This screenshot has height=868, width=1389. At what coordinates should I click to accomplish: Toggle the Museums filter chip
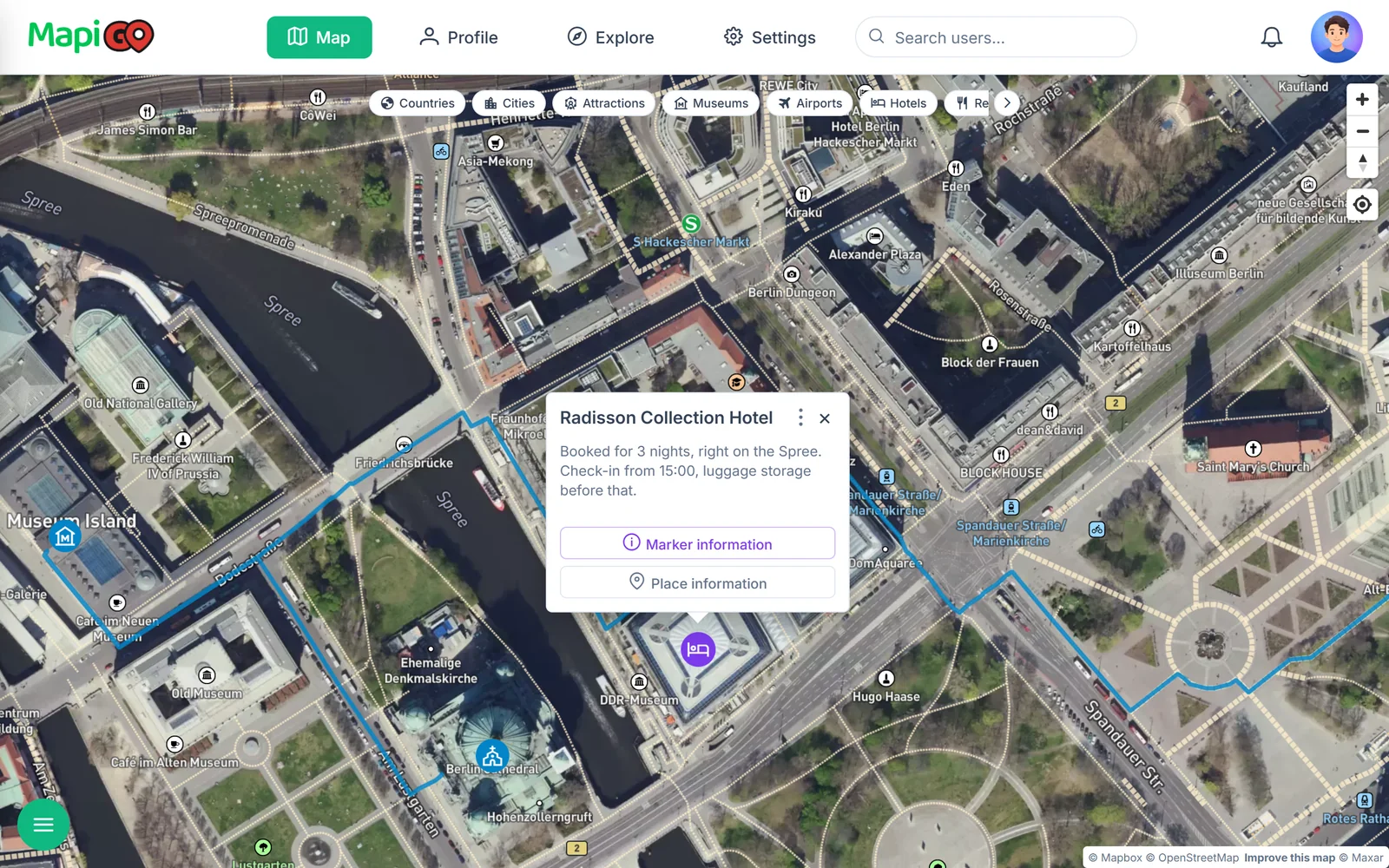711,103
